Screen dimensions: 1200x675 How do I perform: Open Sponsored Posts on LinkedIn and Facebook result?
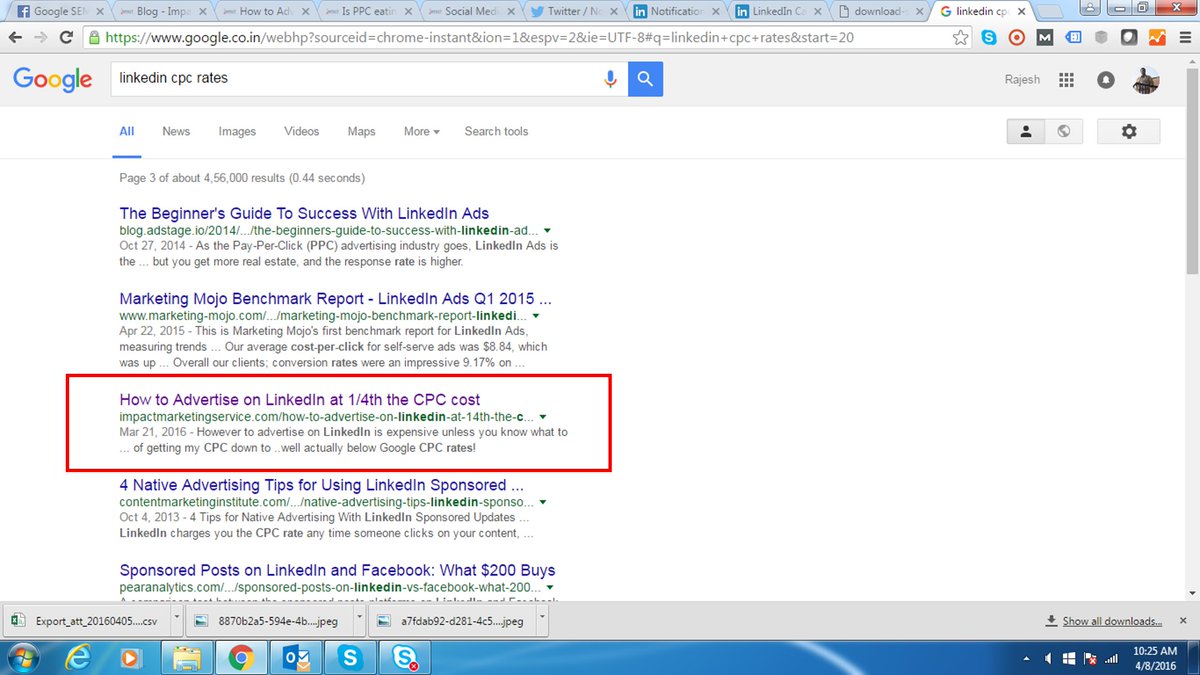[337, 570]
